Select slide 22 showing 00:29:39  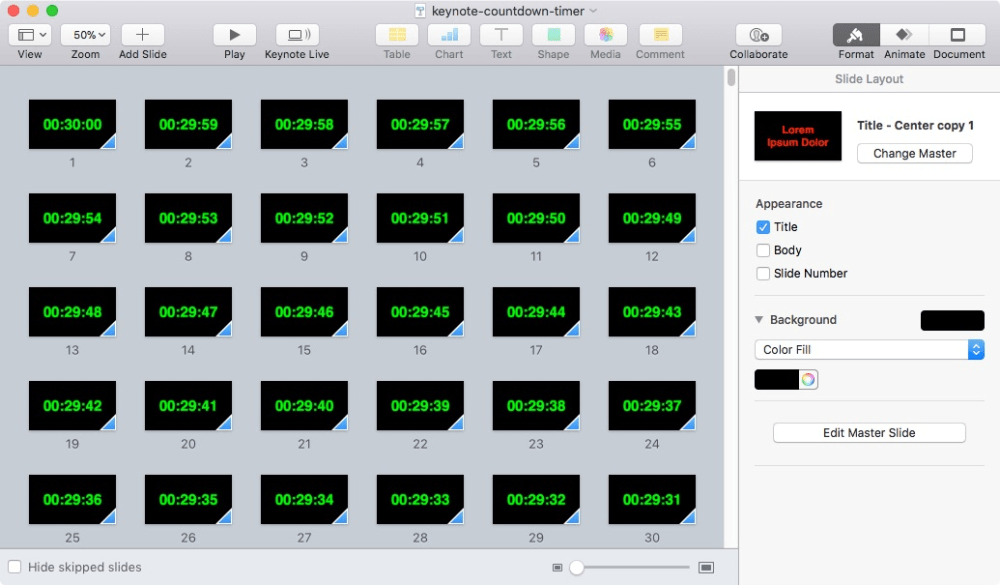pyautogui.click(x=420, y=405)
